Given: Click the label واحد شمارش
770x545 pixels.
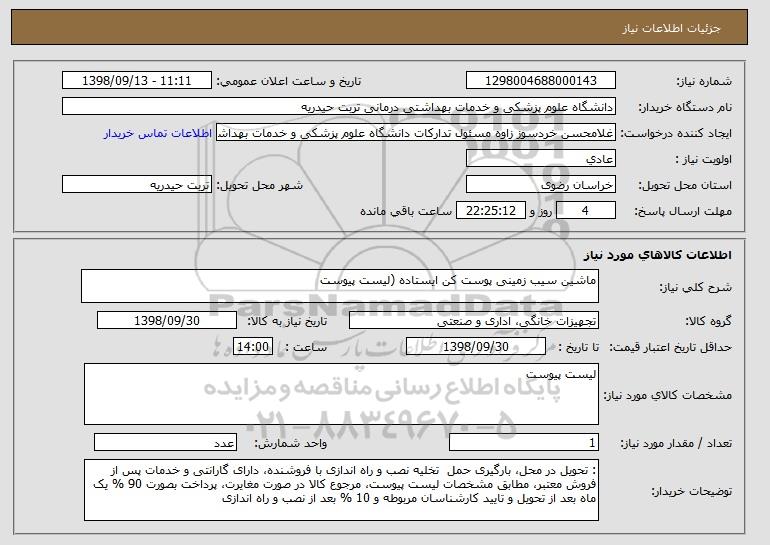Looking at the screenshot, I should click(291, 443).
